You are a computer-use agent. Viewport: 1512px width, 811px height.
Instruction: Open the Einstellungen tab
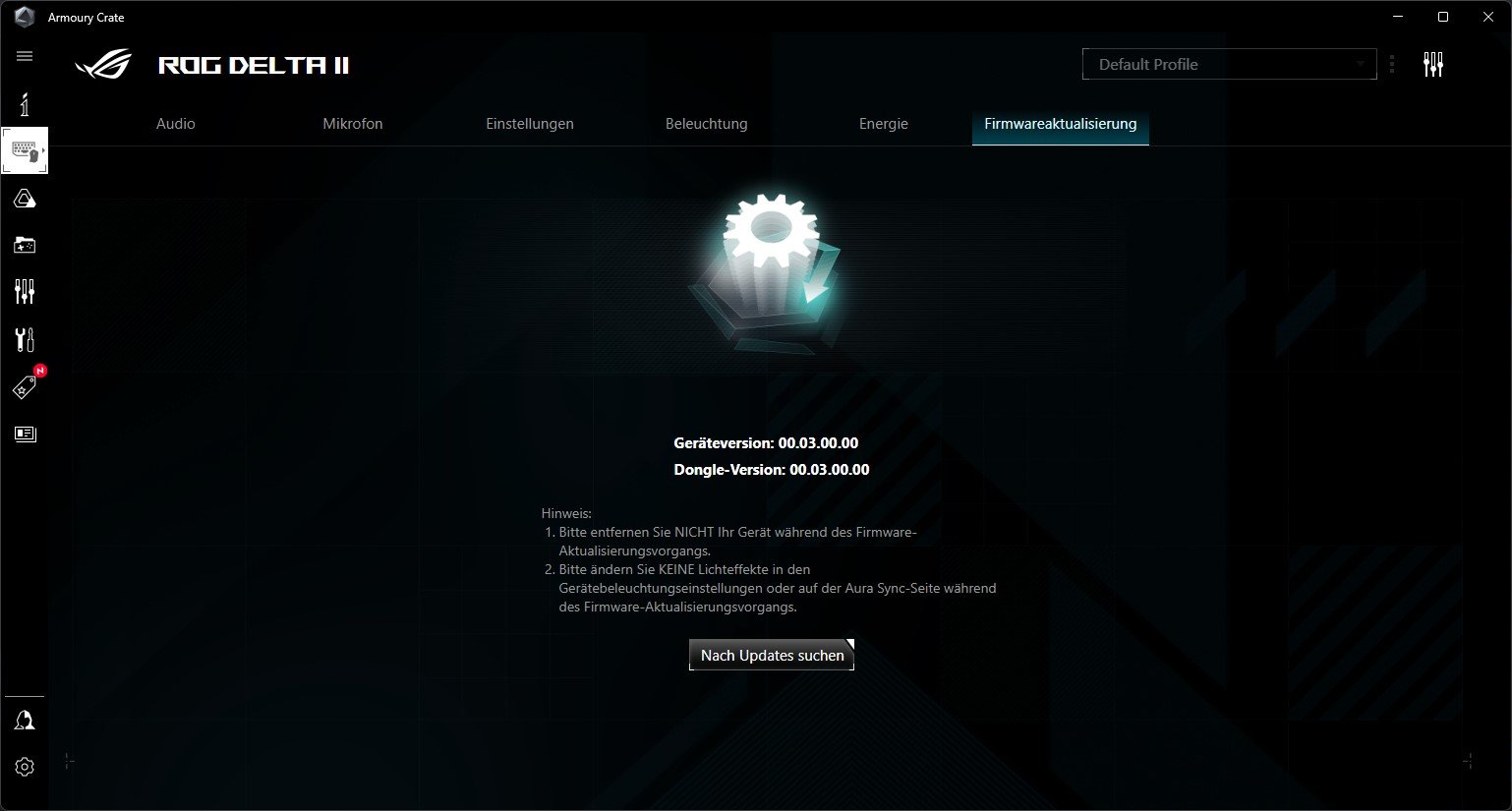[530, 124]
